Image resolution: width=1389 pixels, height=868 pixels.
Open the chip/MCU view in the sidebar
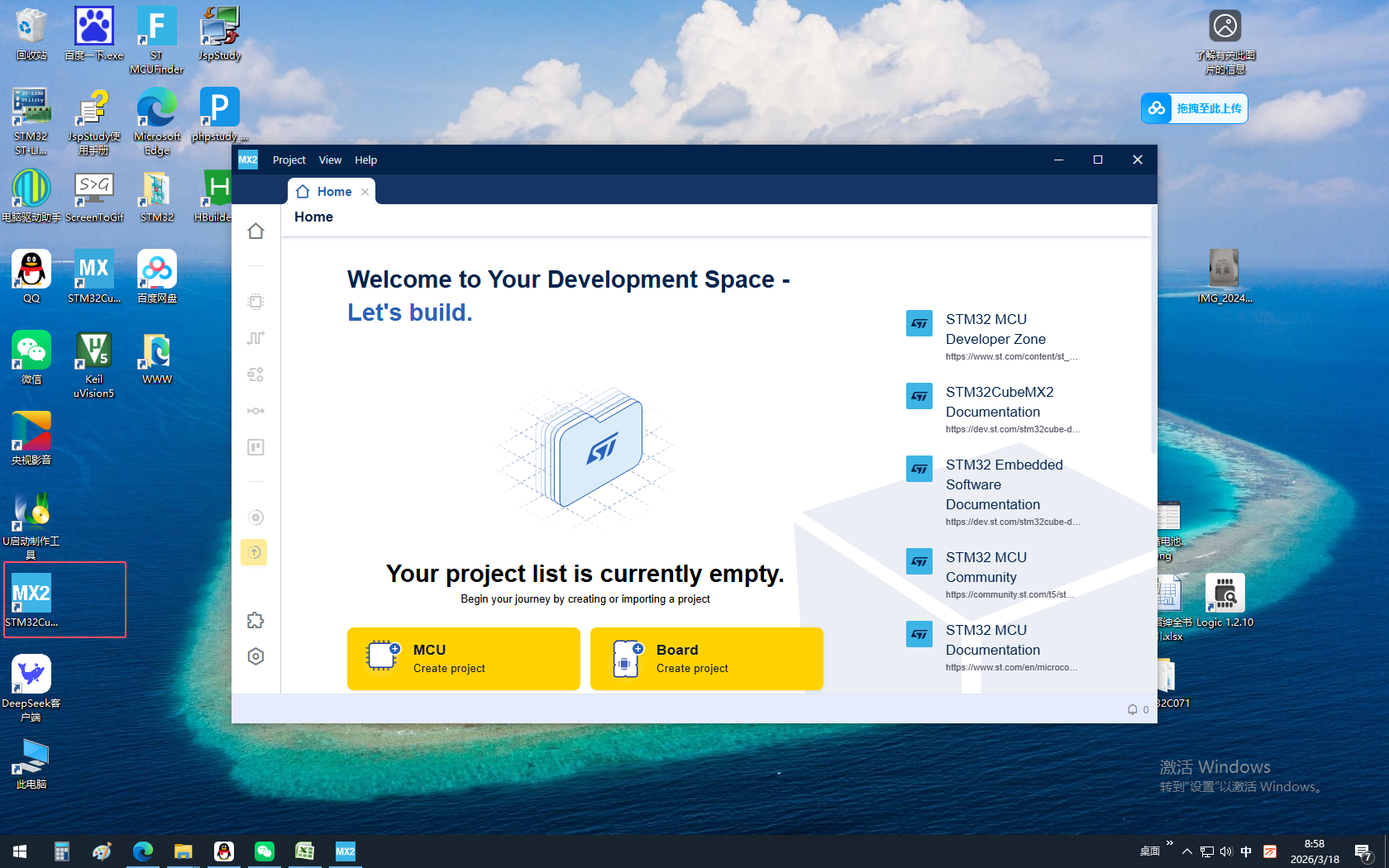pyautogui.click(x=255, y=302)
